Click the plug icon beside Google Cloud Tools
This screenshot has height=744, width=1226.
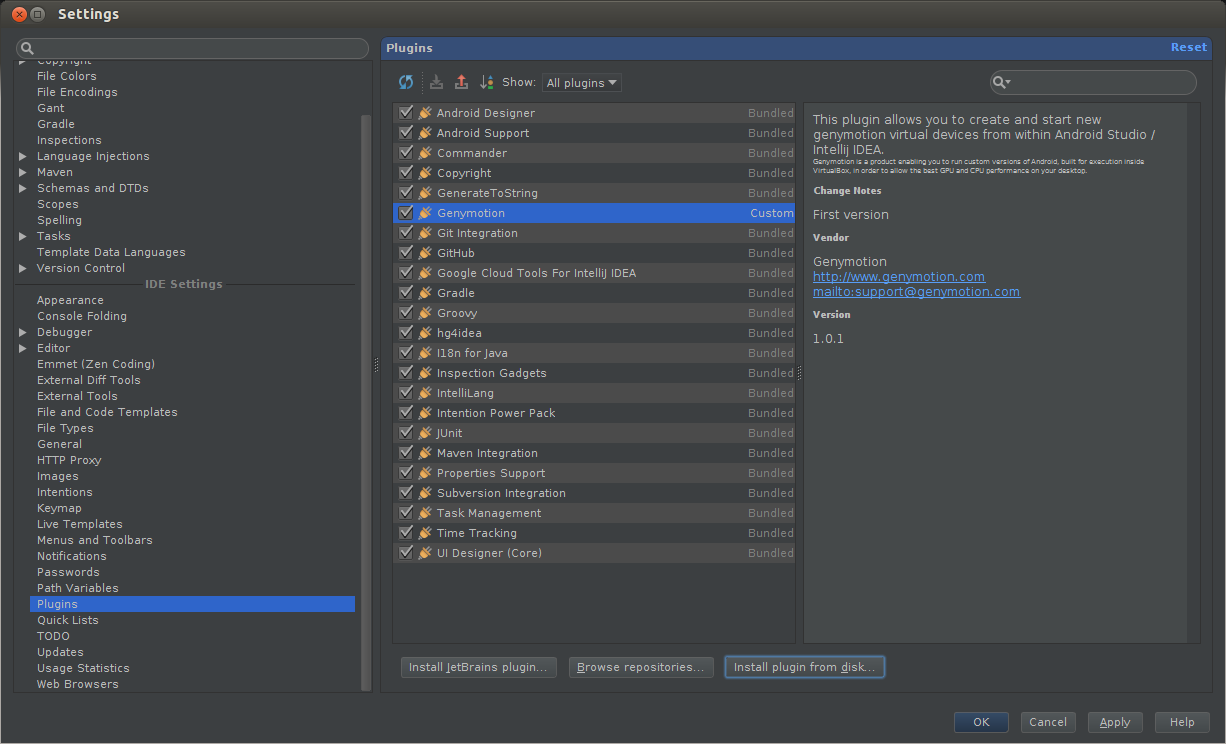click(425, 273)
